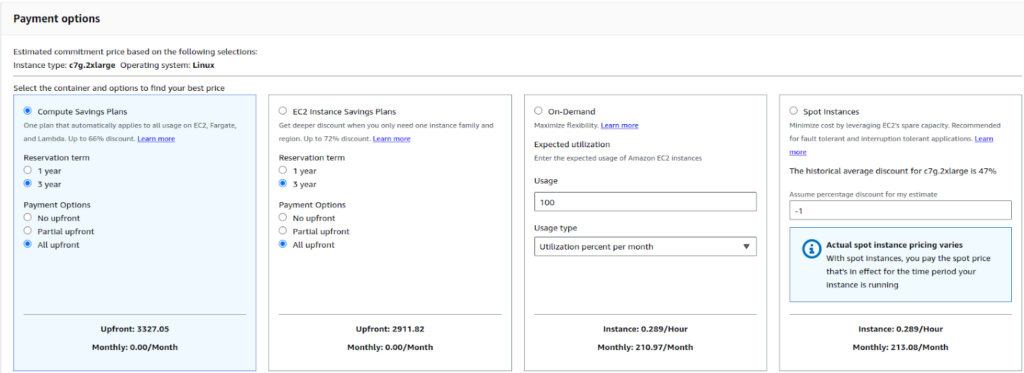Pick All upfront under Compute Savings Plans

(x=27, y=244)
